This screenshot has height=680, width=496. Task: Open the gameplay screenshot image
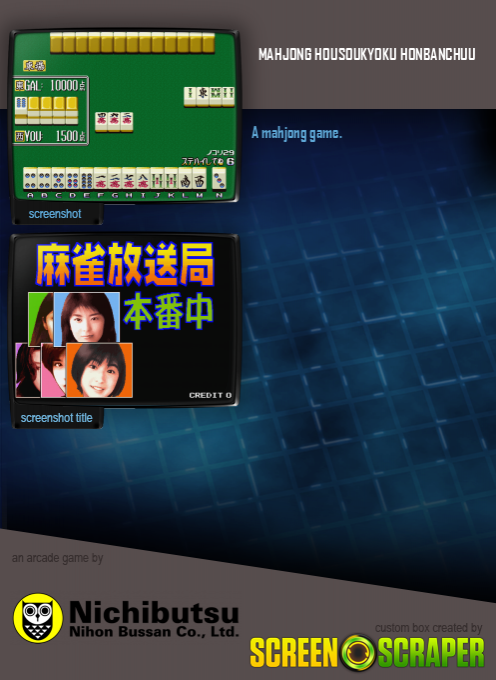pos(124,116)
